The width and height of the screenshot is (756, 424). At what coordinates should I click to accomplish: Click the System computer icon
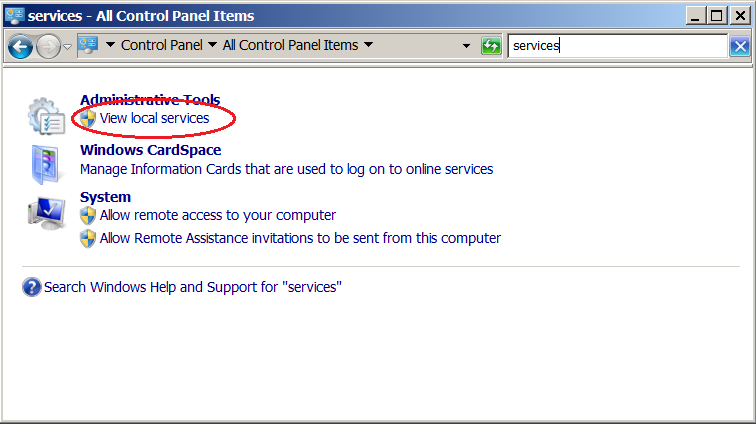click(x=46, y=211)
